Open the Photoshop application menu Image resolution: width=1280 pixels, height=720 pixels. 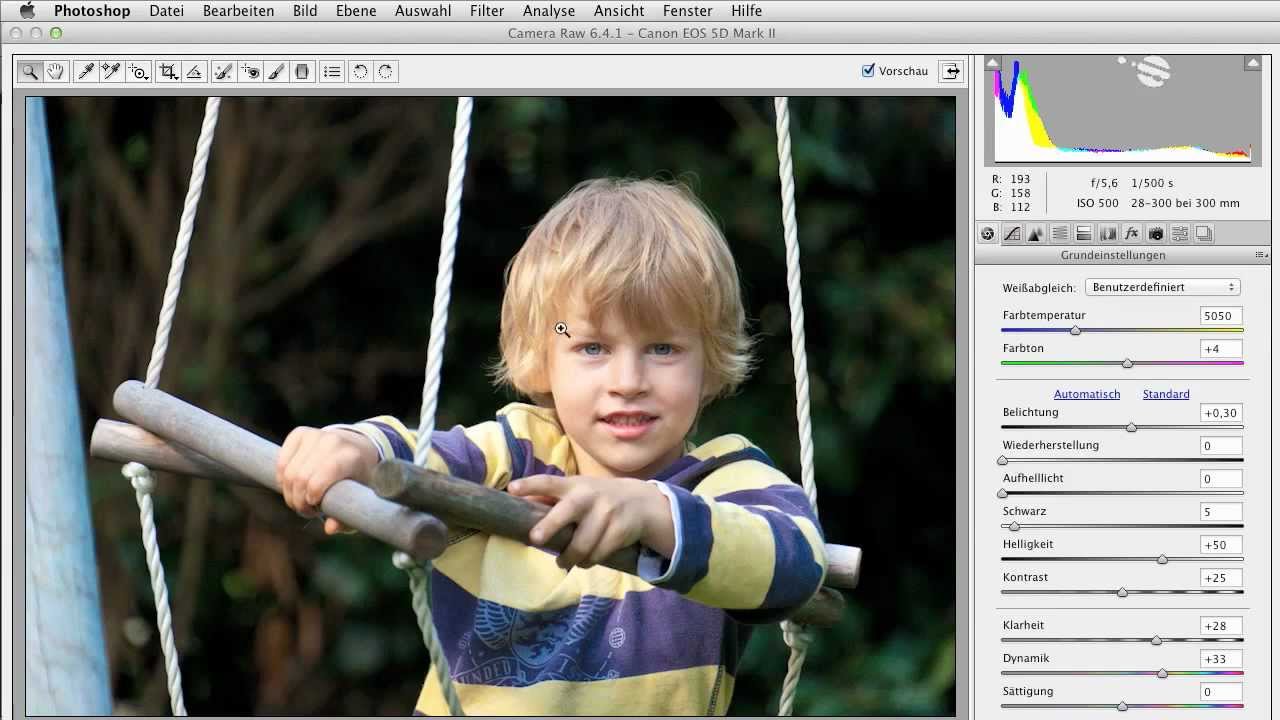pyautogui.click(x=92, y=11)
